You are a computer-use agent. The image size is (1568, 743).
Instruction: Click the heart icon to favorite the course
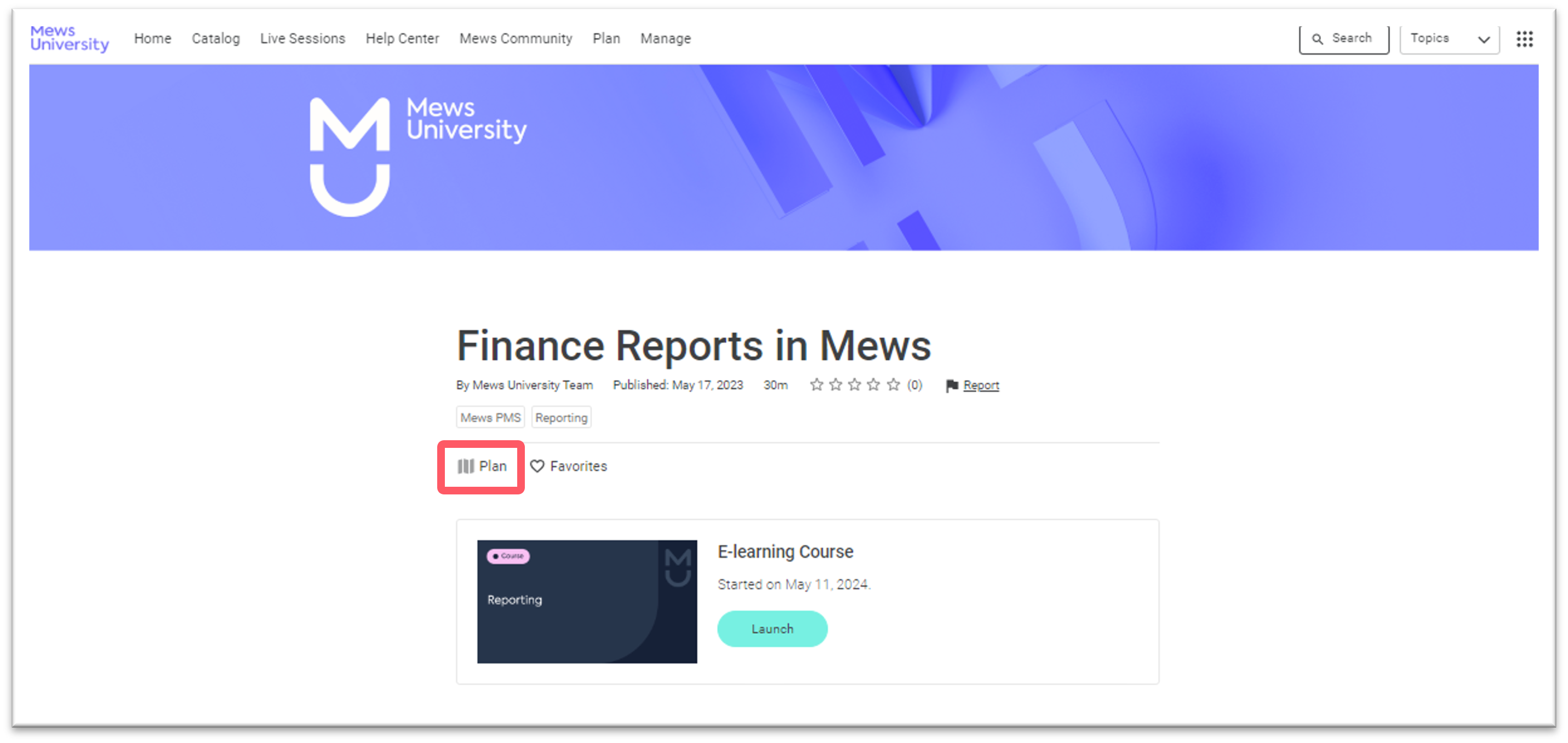[x=538, y=466]
